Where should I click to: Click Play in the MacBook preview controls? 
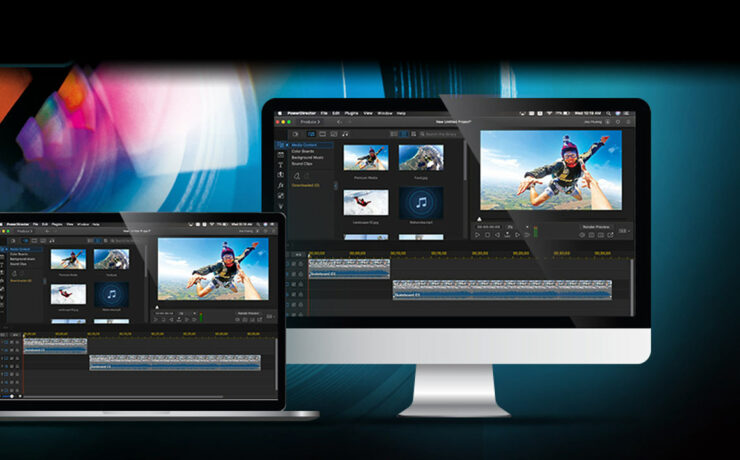(x=155, y=319)
